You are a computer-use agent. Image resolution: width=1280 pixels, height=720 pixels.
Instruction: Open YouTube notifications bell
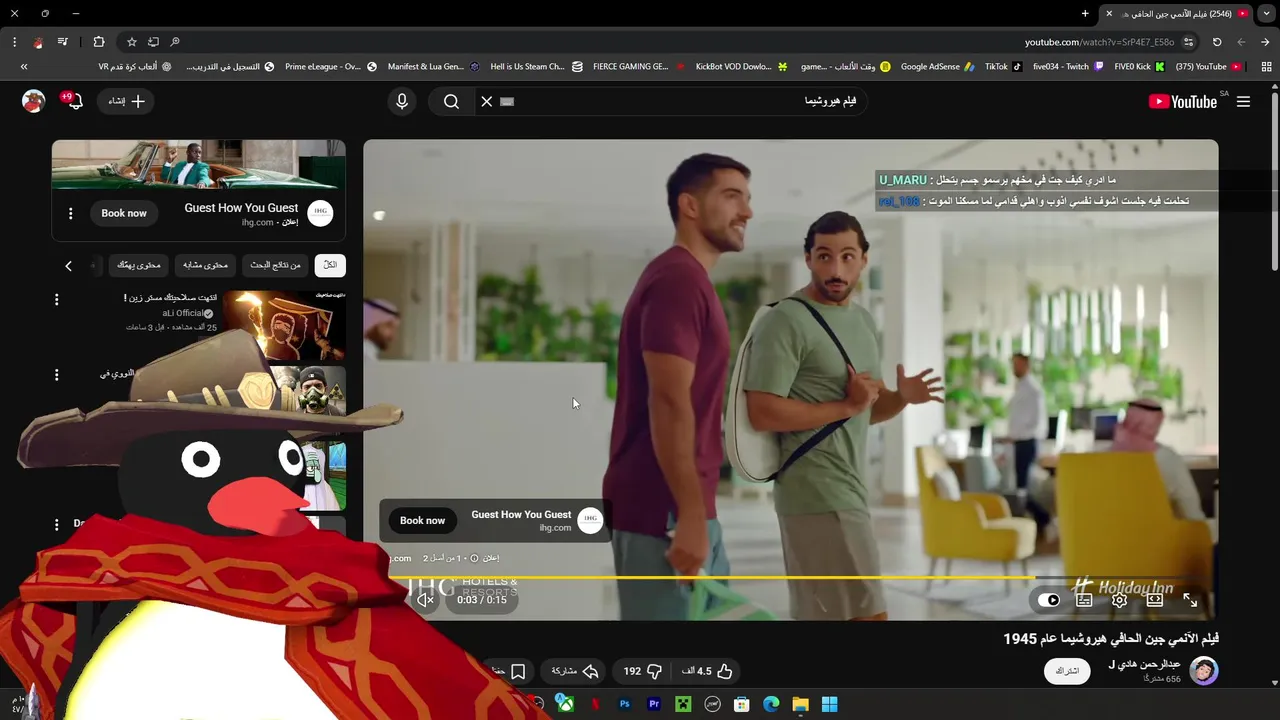pos(74,101)
